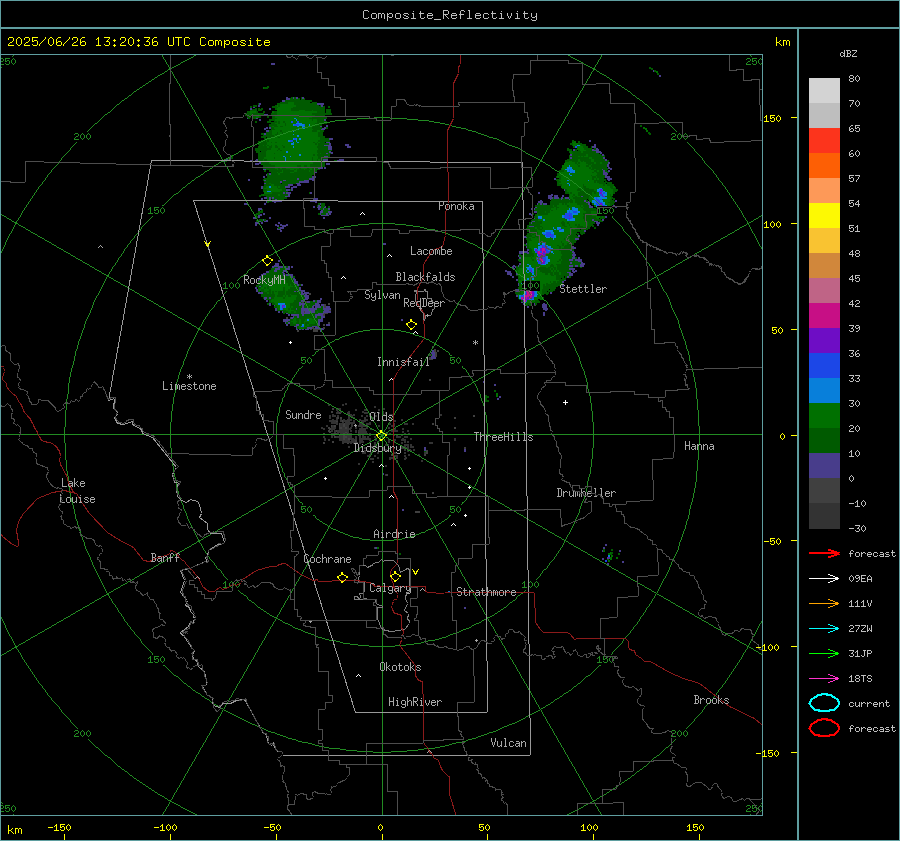The height and width of the screenshot is (841, 900).
Task: Click the yellow diamond marker near Cochrane
Action: tap(342, 577)
